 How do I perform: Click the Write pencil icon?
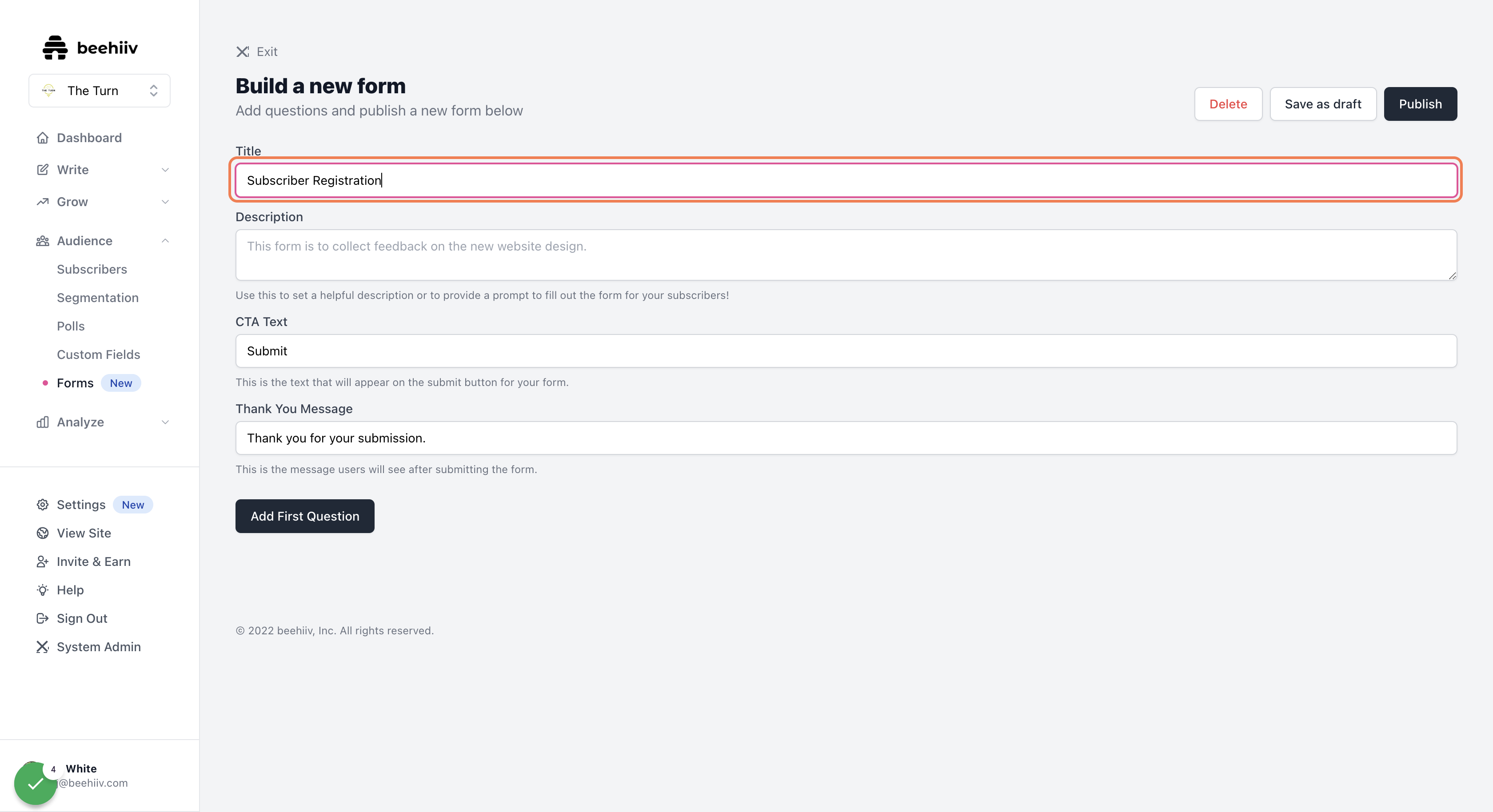click(x=42, y=170)
